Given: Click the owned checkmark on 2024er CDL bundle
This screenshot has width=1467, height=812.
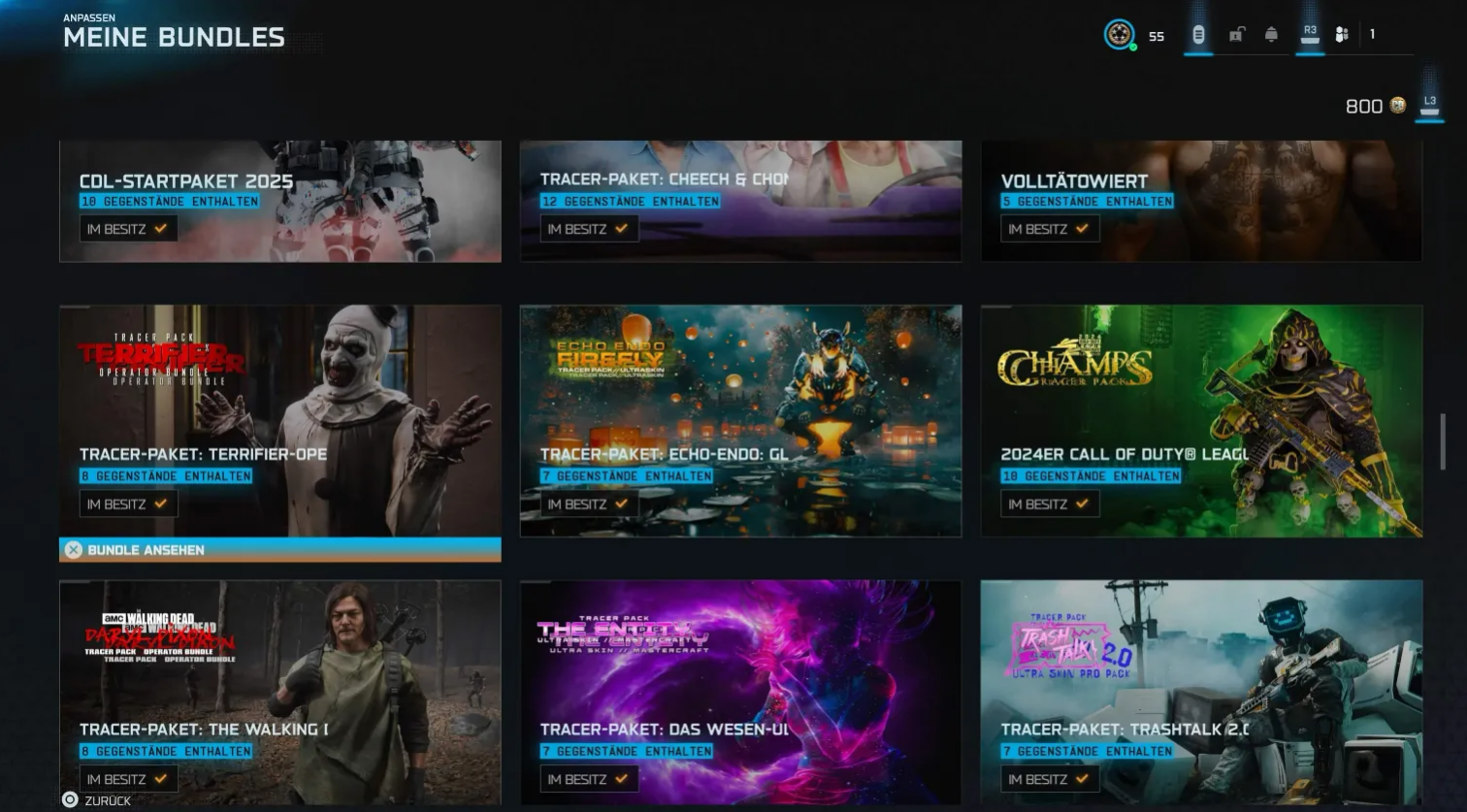Looking at the screenshot, I should (1082, 504).
